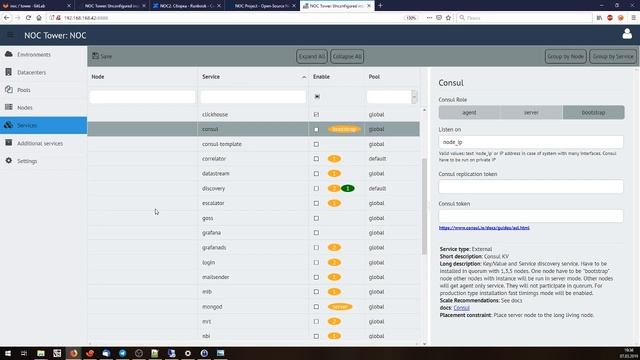Click the orange bootstrap badge on consul row

(344, 129)
